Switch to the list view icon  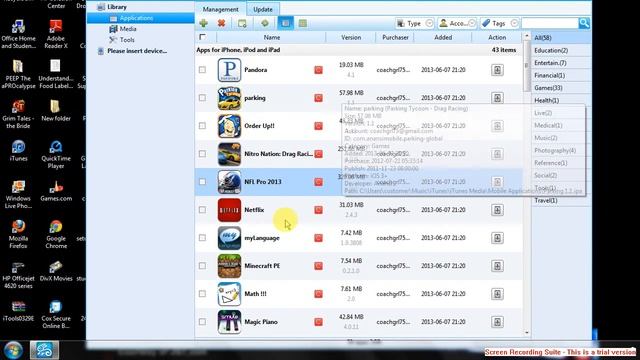285,23
